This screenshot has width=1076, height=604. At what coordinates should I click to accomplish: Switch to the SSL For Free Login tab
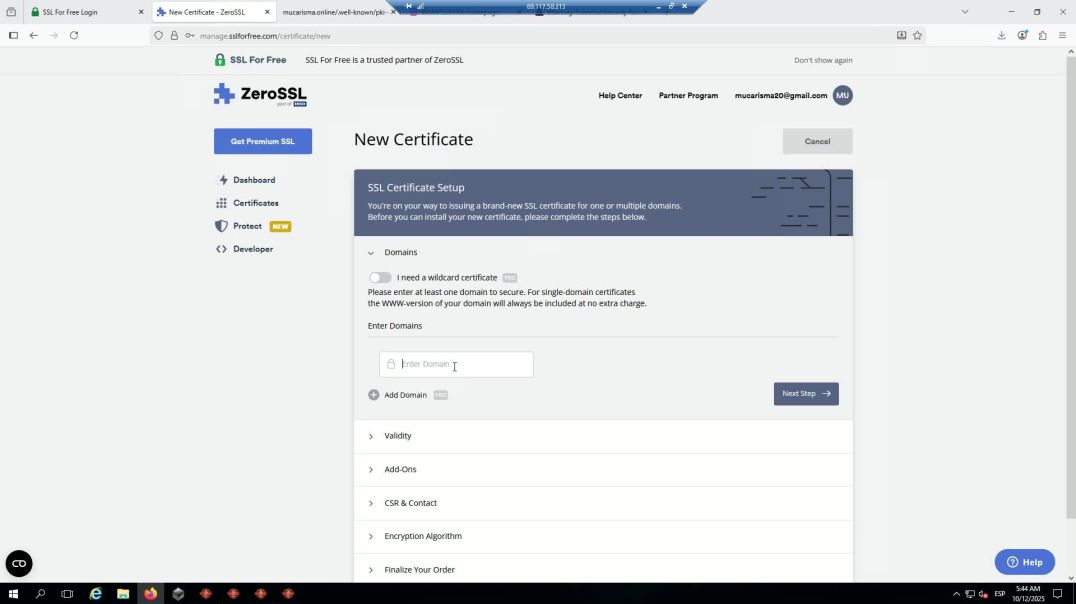pos(70,12)
